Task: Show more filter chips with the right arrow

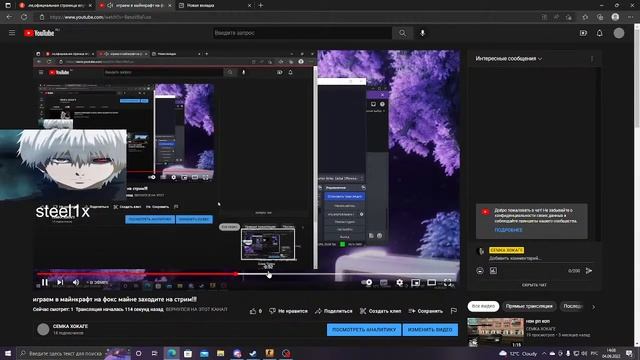Action: (x=593, y=307)
